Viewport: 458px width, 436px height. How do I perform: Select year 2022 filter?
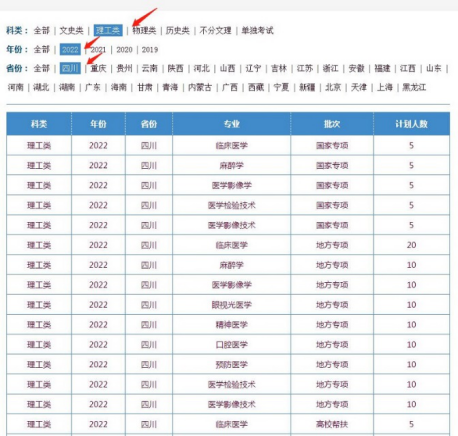pos(70,50)
